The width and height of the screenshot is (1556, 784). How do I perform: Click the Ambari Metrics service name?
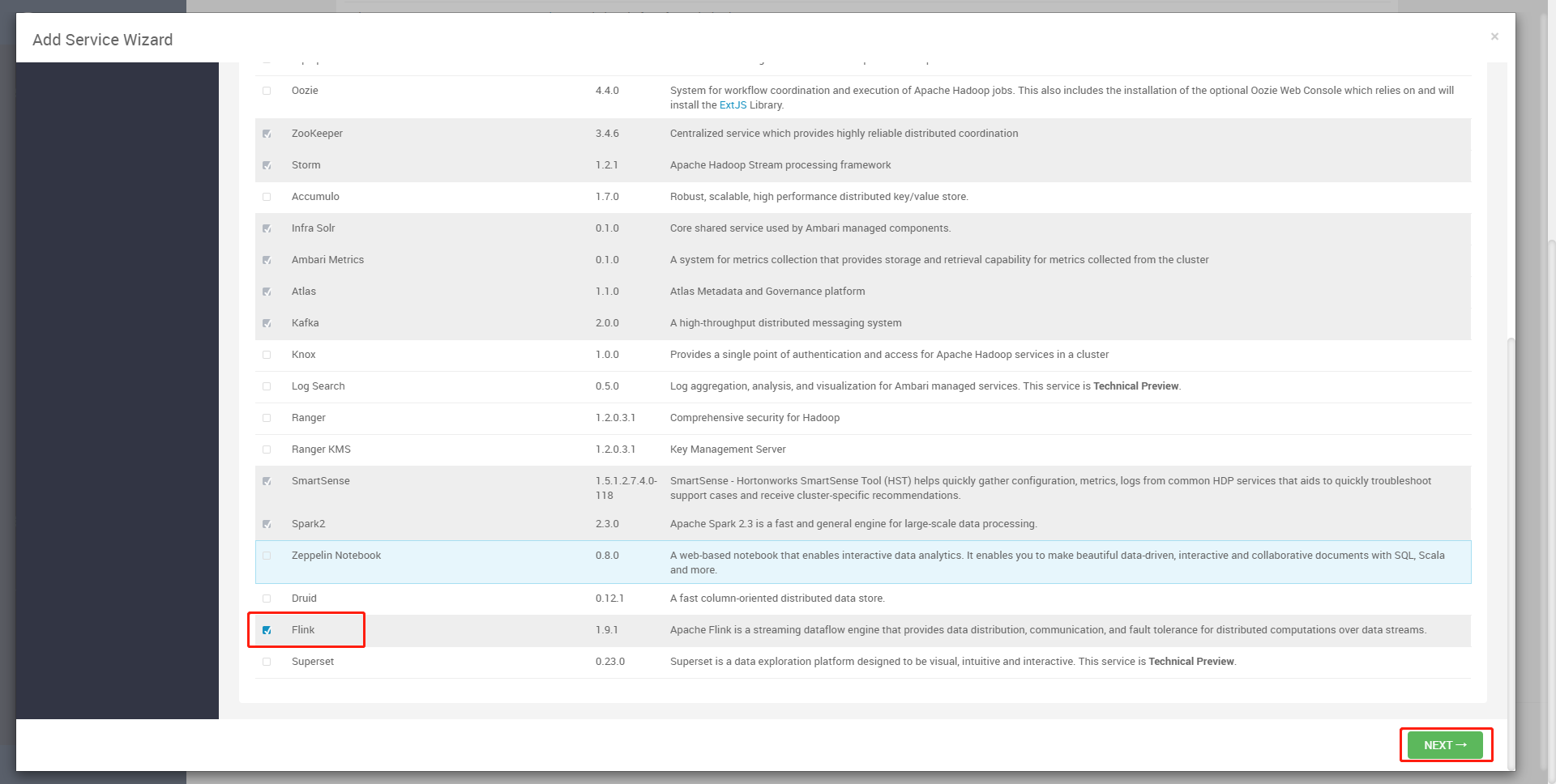pyautogui.click(x=327, y=260)
